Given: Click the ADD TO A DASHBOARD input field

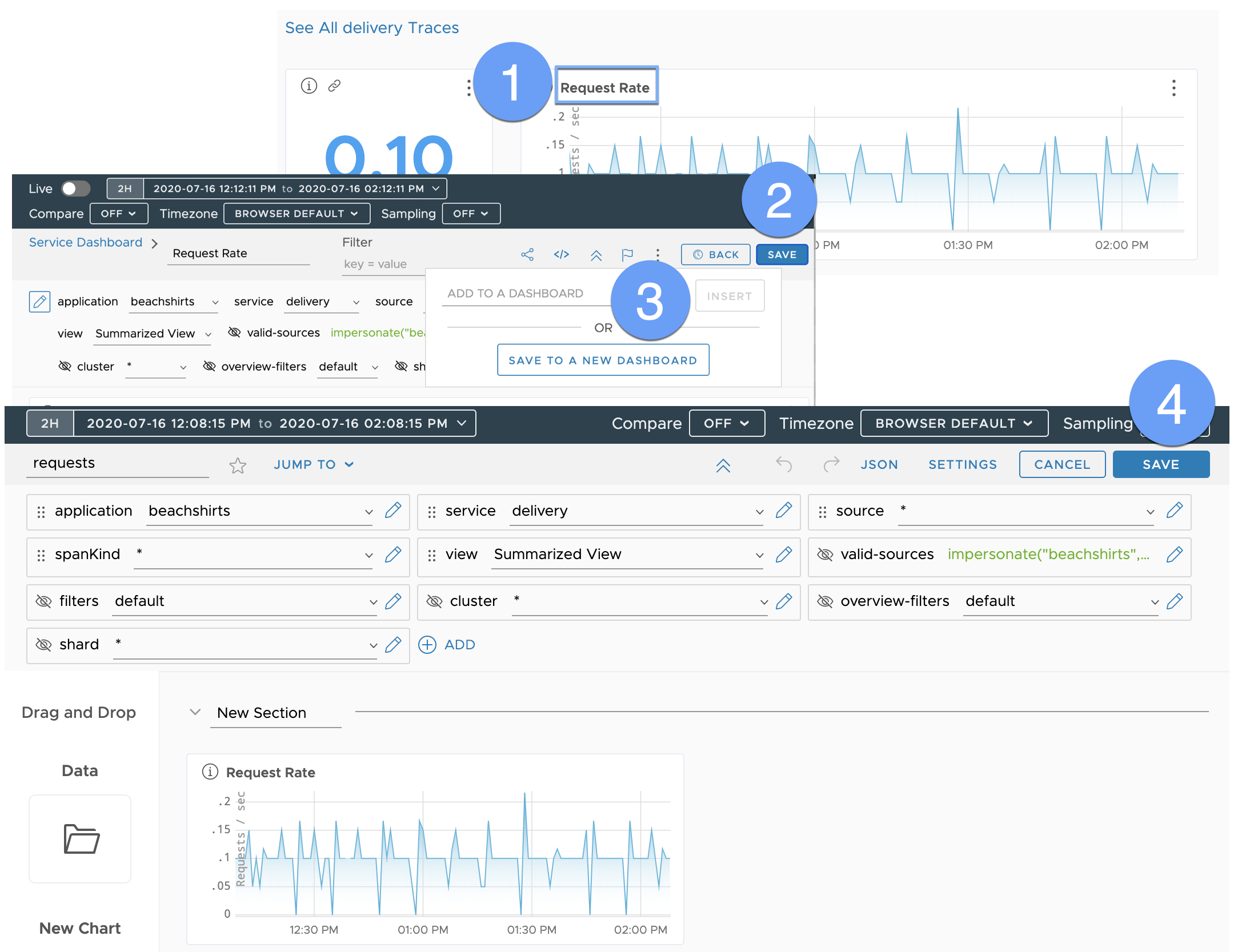Looking at the screenshot, I should tap(526, 294).
